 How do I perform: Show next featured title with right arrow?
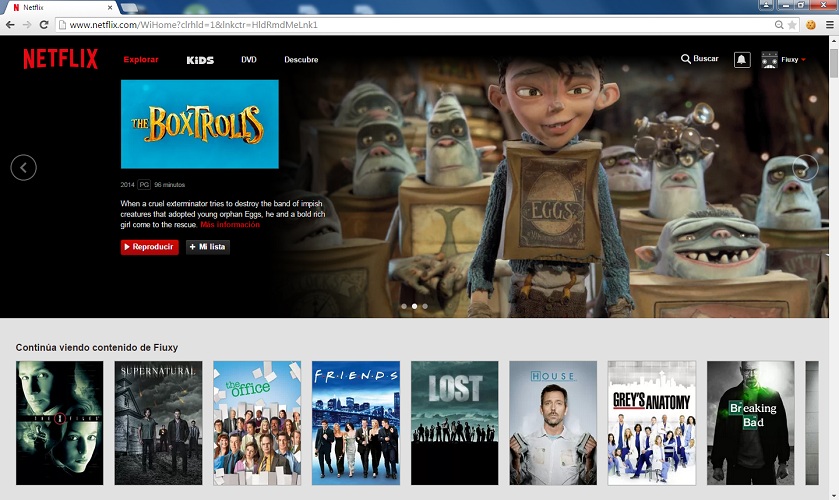coord(805,168)
